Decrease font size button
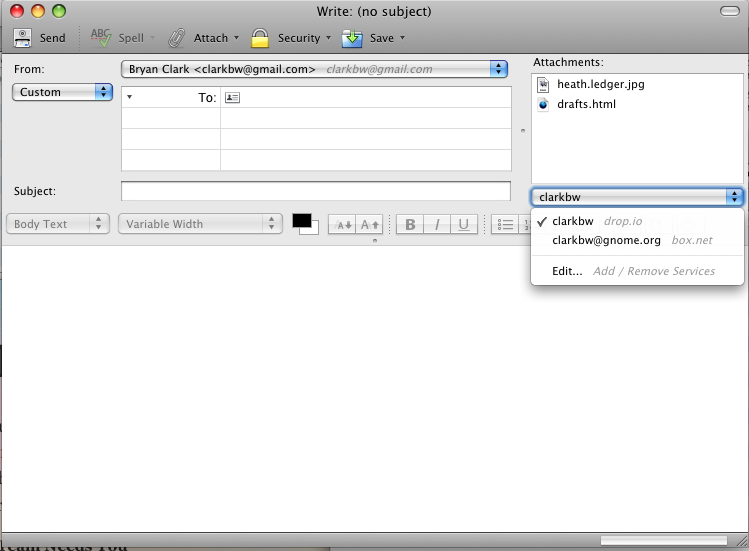749x551 pixels. (x=342, y=224)
